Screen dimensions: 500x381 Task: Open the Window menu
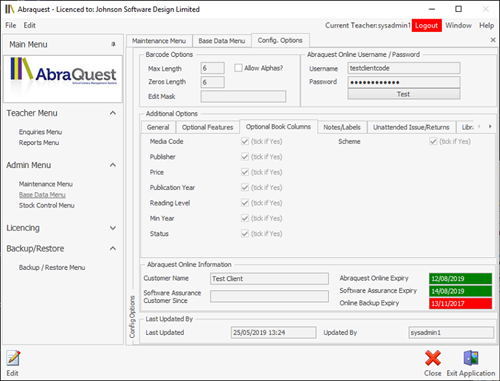coord(458,25)
